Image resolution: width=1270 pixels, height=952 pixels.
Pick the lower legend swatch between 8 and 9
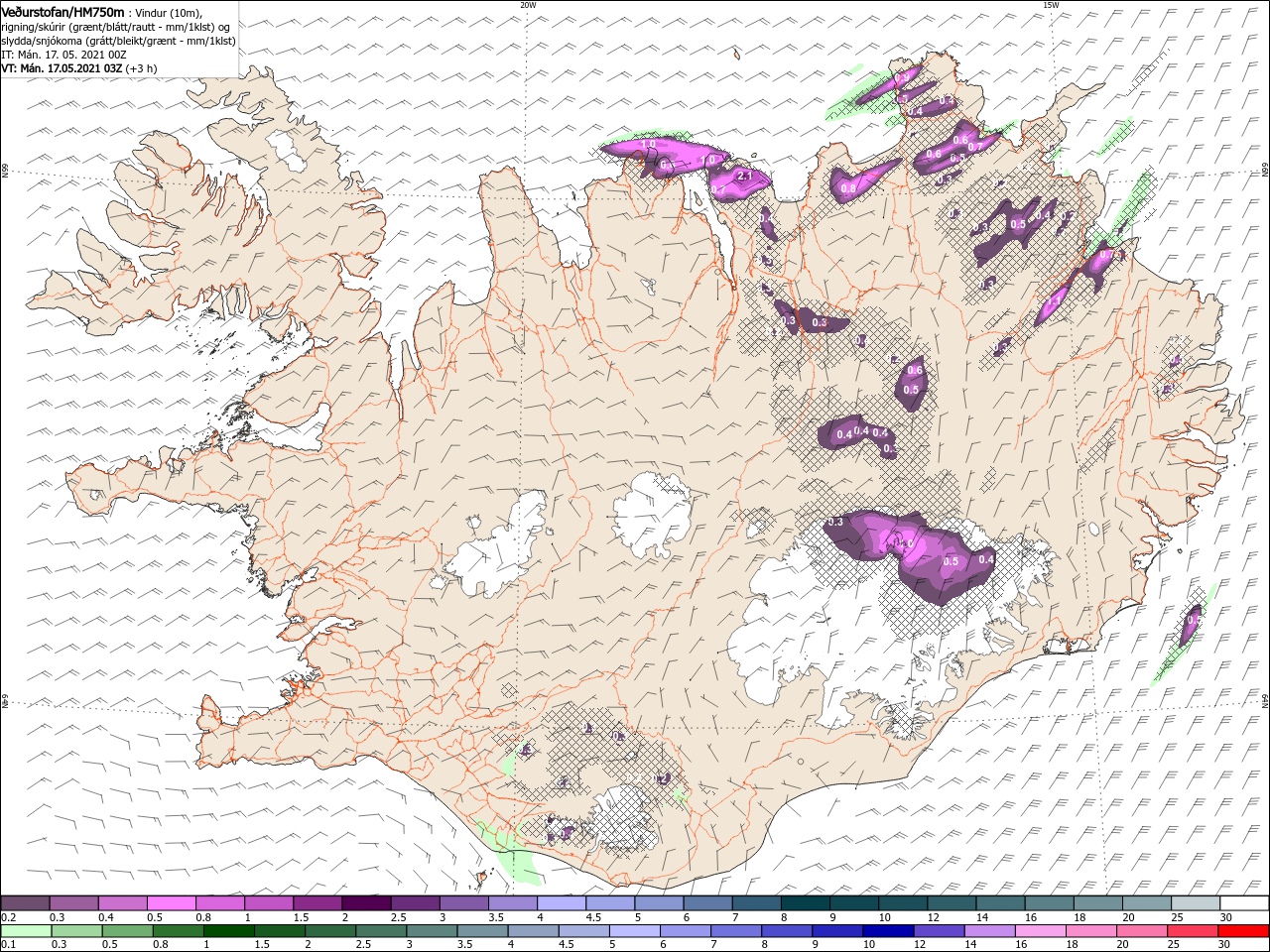point(787,931)
